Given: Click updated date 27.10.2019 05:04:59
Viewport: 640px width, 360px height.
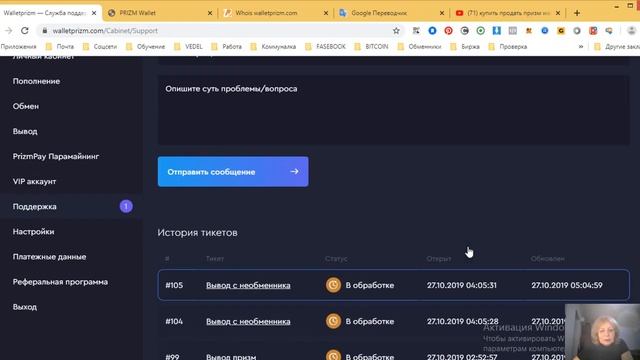Looking at the screenshot, I should pyautogui.click(x=567, y=285).
